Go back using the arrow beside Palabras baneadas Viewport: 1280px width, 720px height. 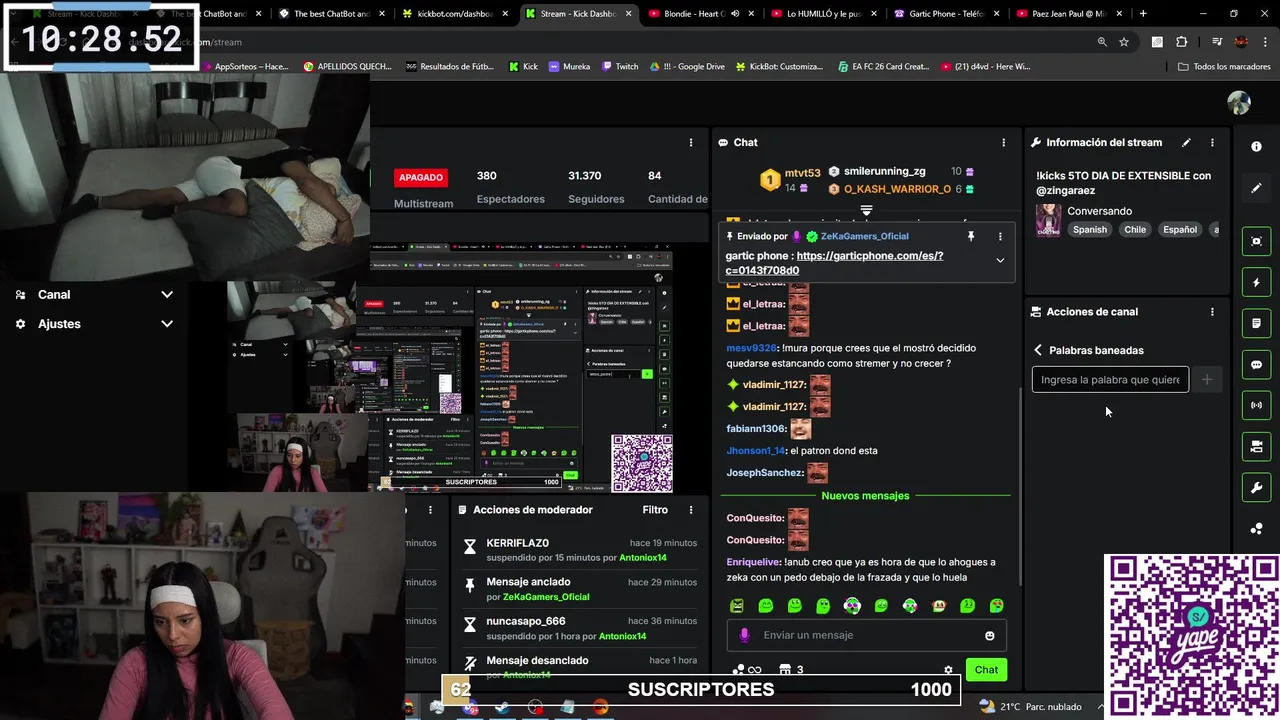coord(1038,350)
